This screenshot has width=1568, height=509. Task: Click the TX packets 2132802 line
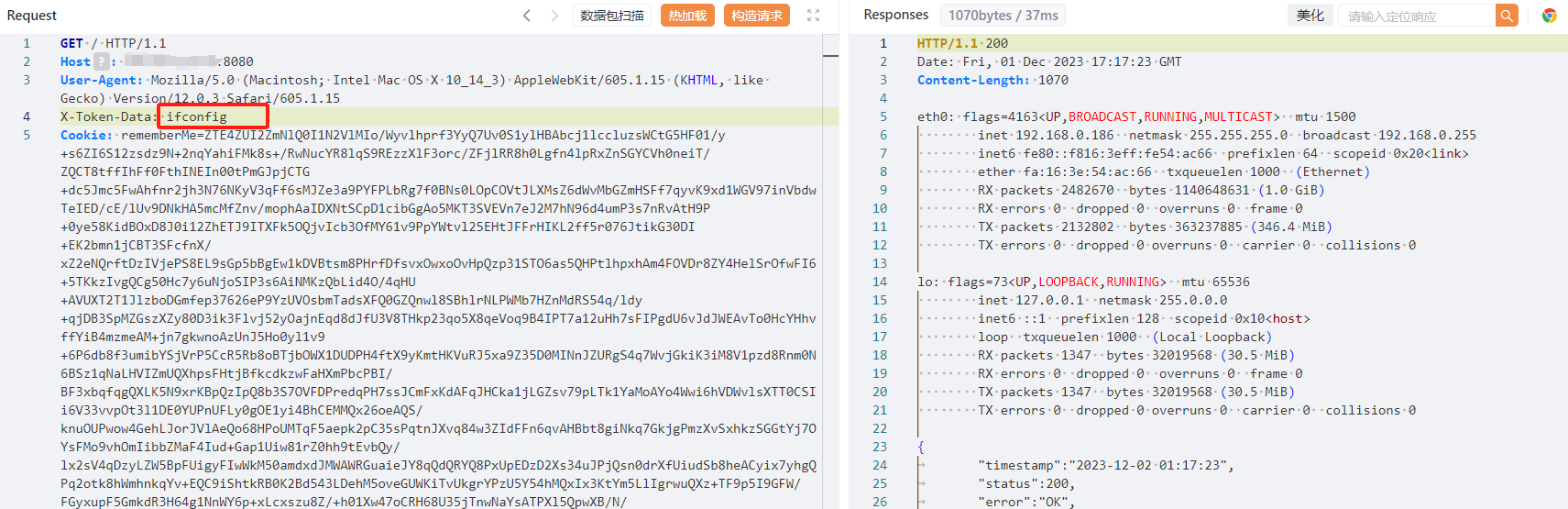point(1155,227)
